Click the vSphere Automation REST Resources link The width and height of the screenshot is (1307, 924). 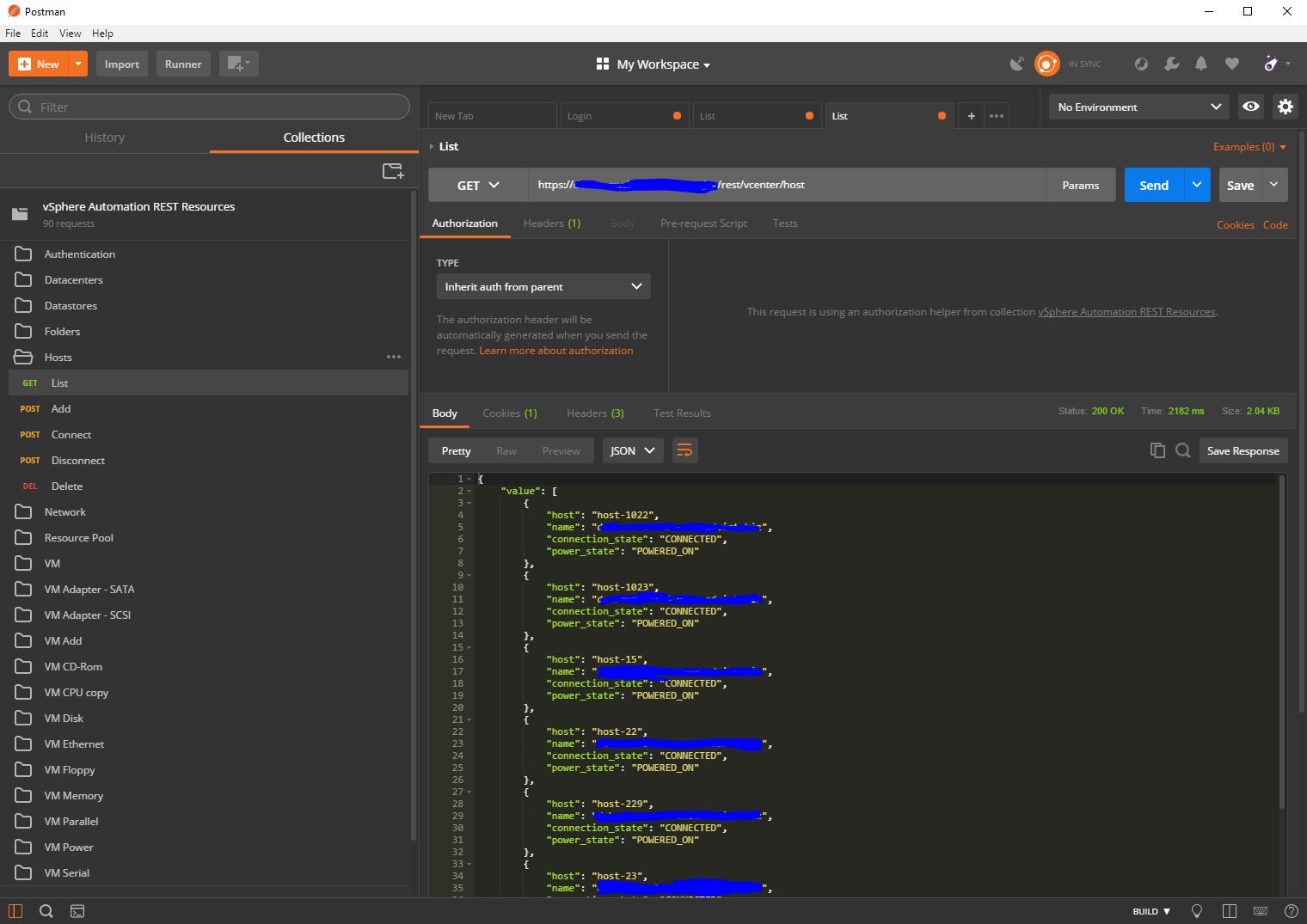1126,311
